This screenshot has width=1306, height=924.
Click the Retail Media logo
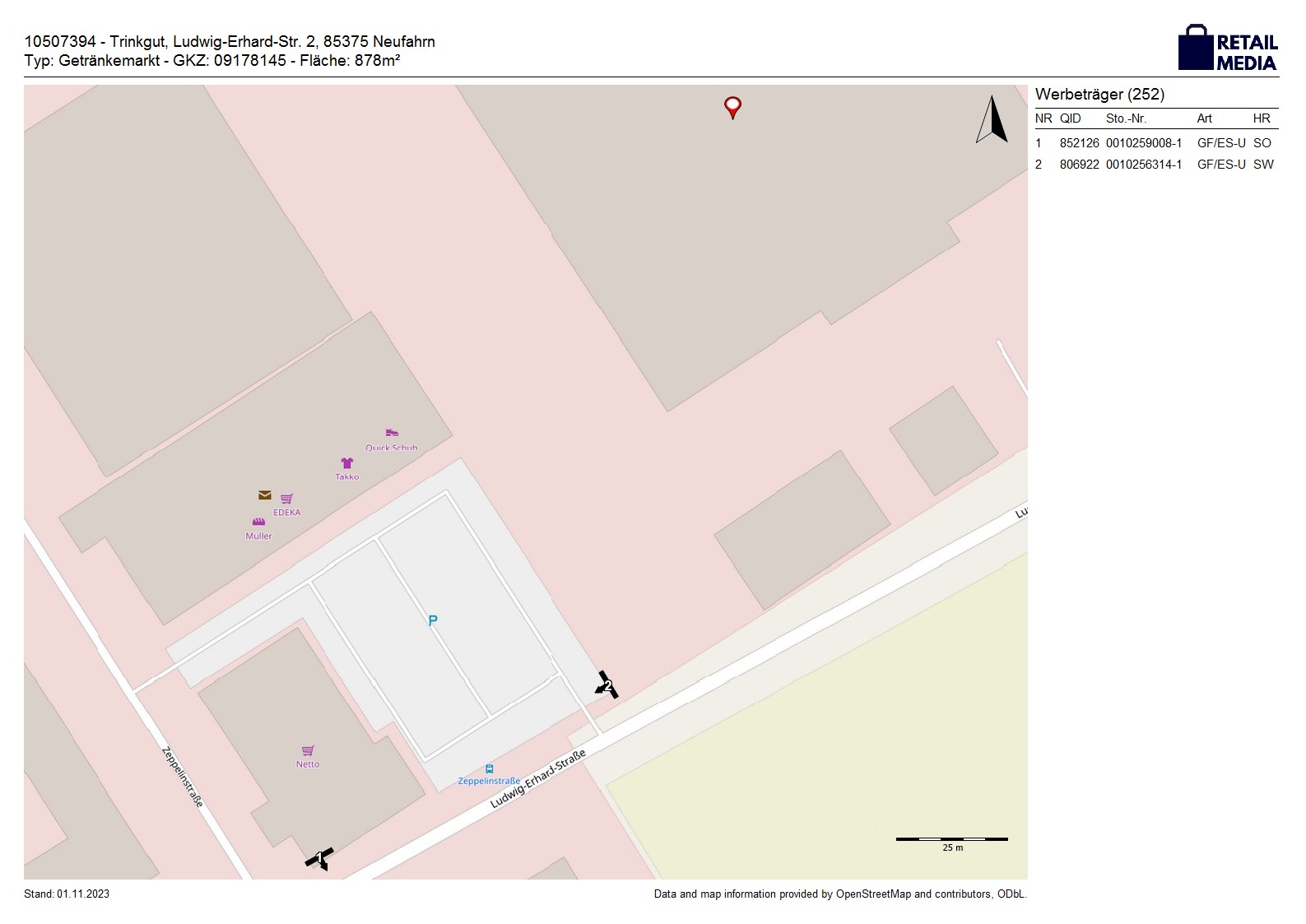(1227, 48)
